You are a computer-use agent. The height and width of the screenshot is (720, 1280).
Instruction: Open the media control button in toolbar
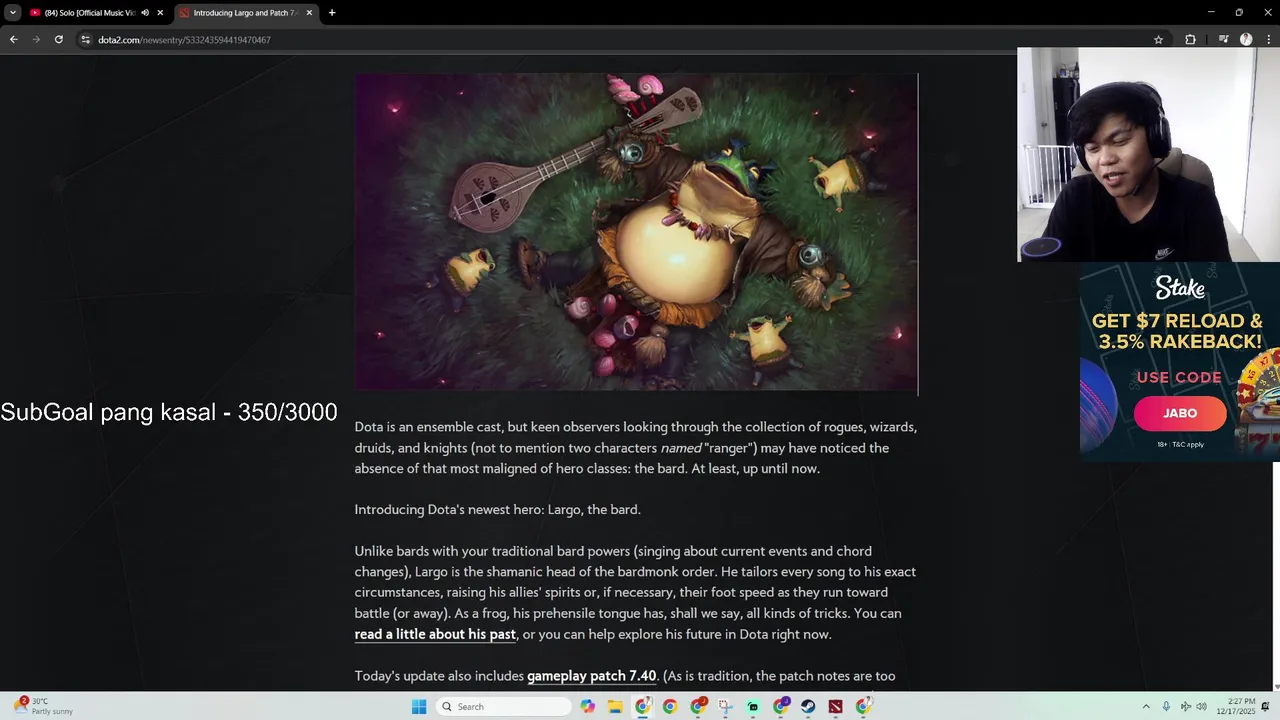tap(1223, 40)
